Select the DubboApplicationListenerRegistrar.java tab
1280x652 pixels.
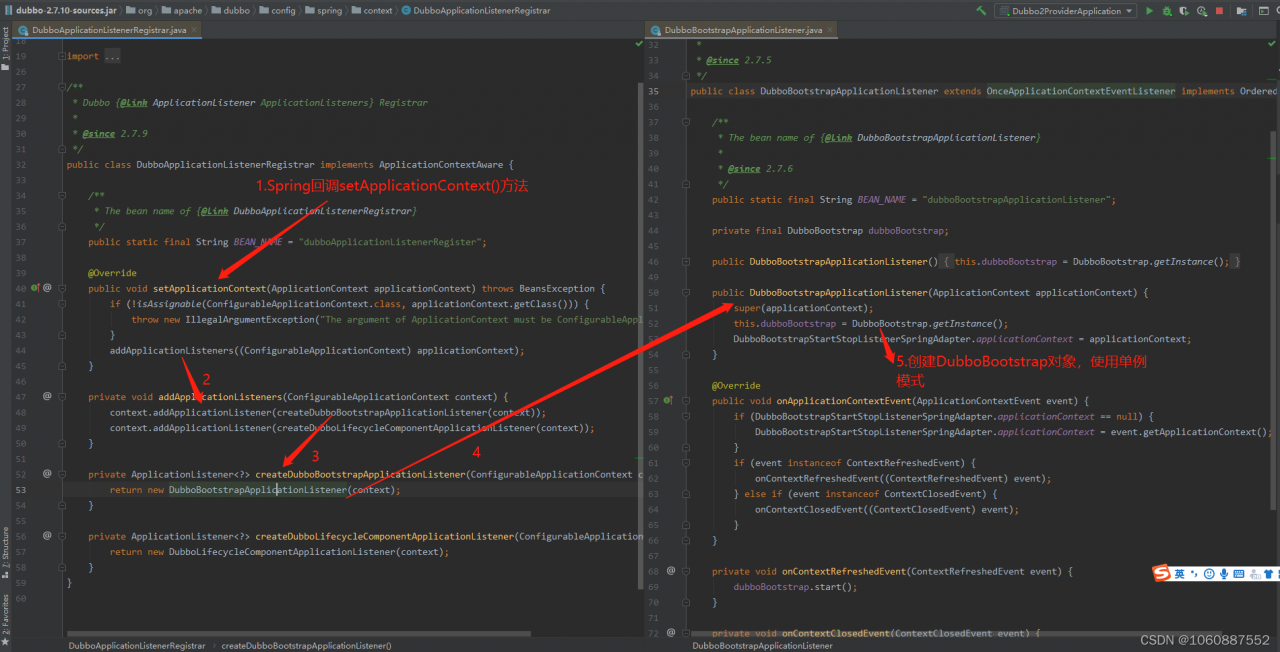coord(109,30)
